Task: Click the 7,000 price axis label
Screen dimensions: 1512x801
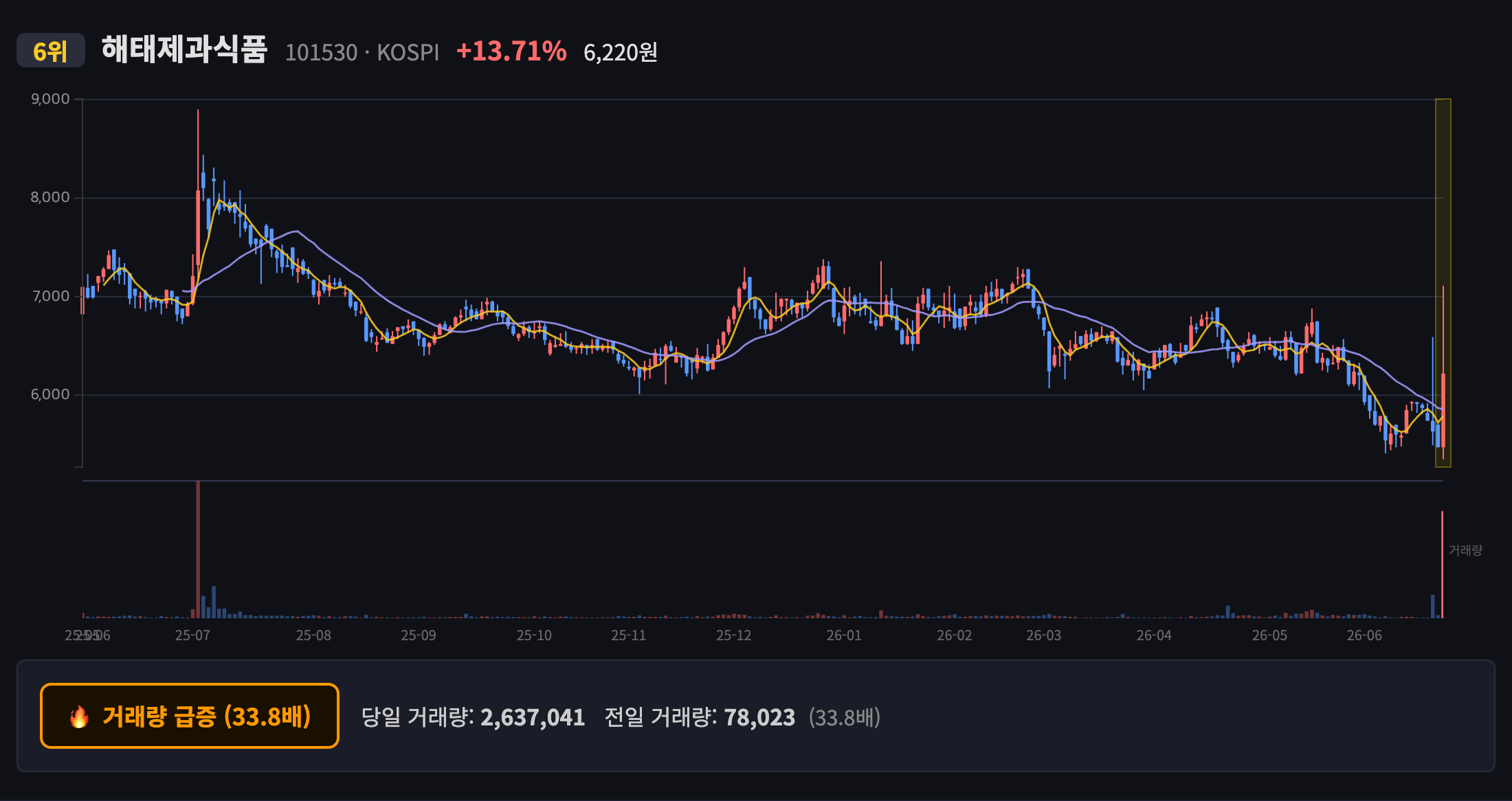Action: pyautogui.click(x=51, y=296)
